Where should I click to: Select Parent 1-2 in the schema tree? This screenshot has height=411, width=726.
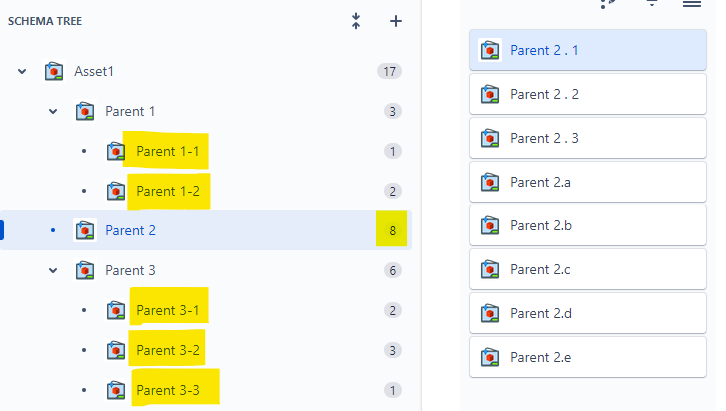168,191
